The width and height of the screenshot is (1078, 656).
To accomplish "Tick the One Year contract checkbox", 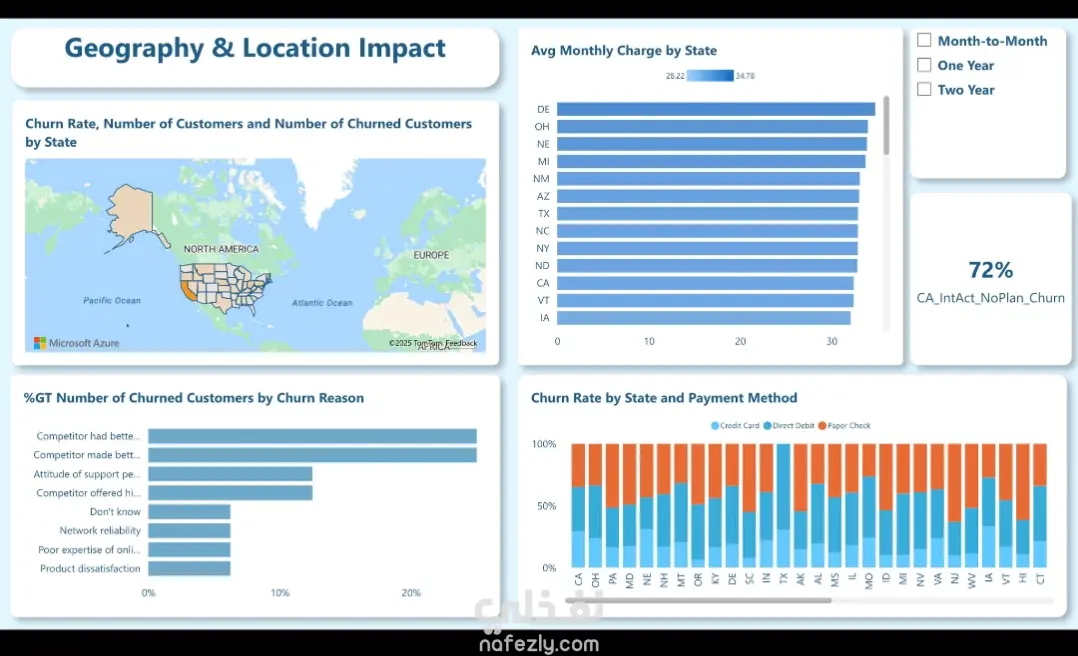I will 924,65.
